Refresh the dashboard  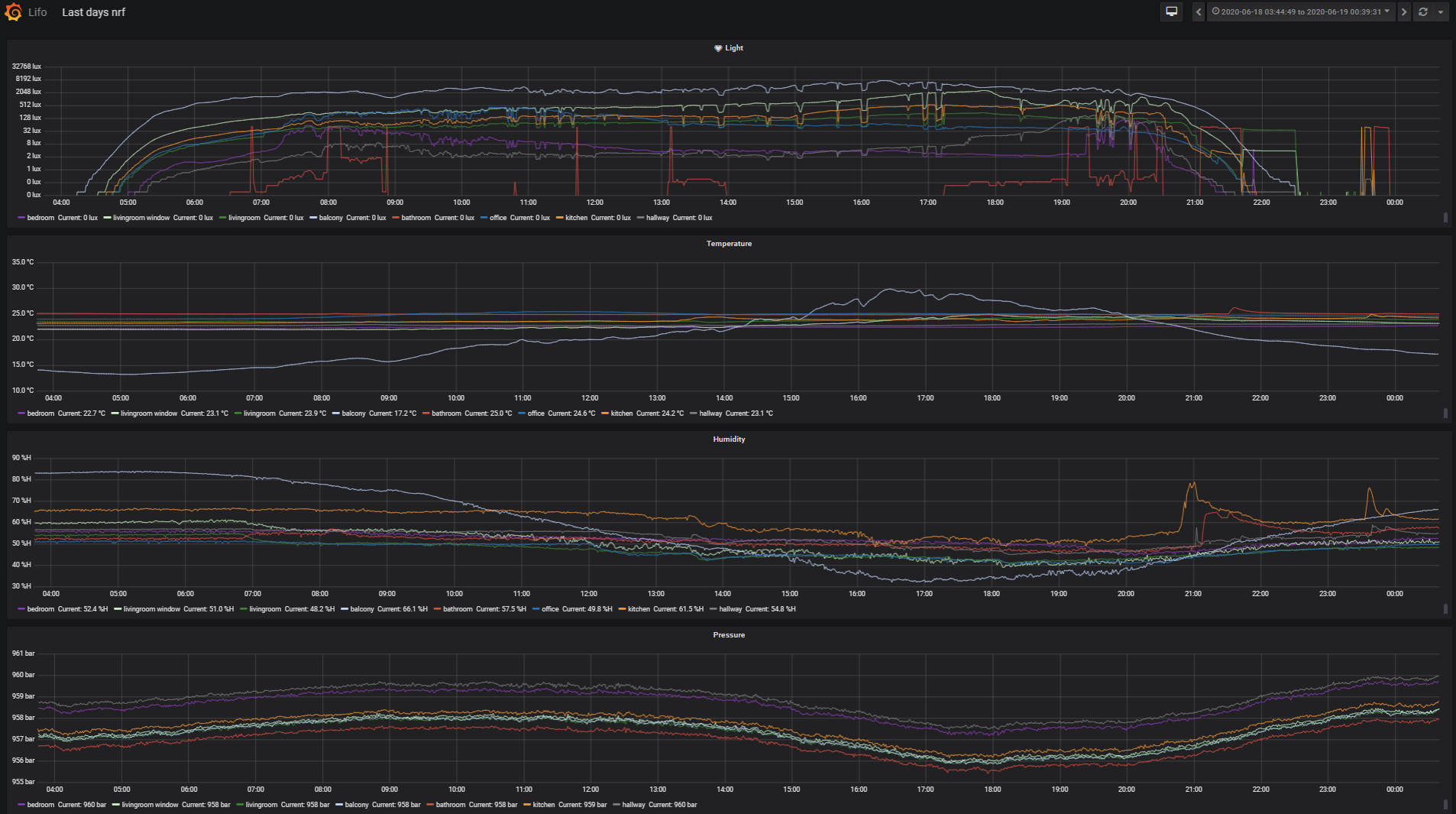pyautogui.click(x=1423, y=11)
